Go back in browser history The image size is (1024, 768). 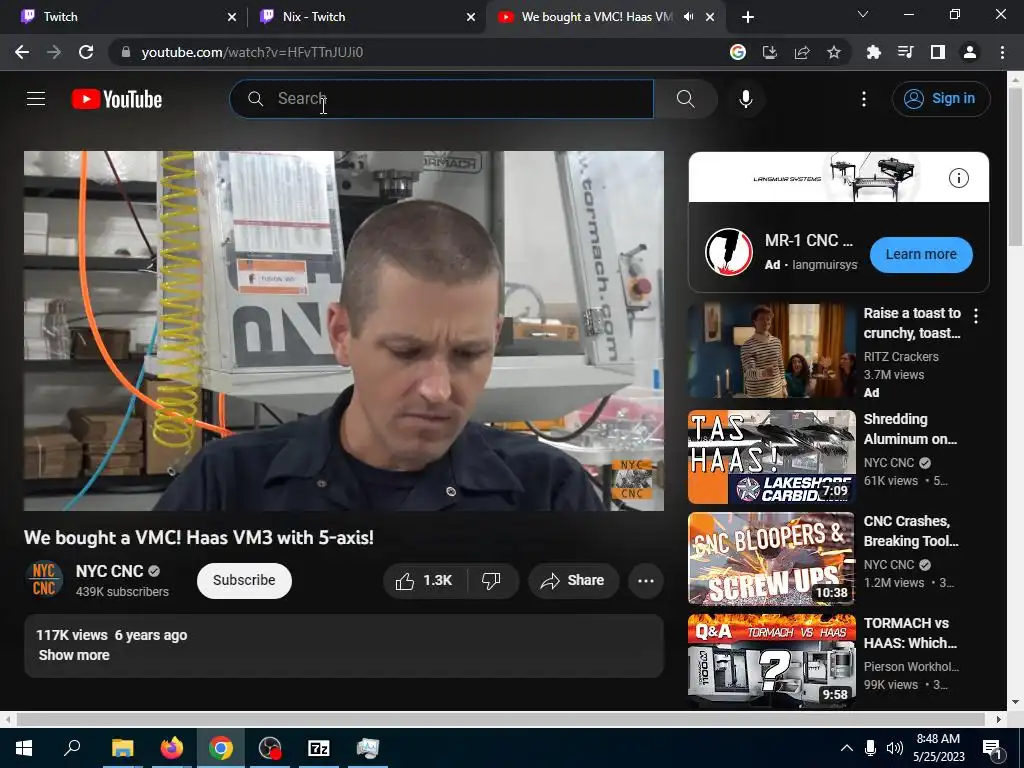tap(22, 52)
